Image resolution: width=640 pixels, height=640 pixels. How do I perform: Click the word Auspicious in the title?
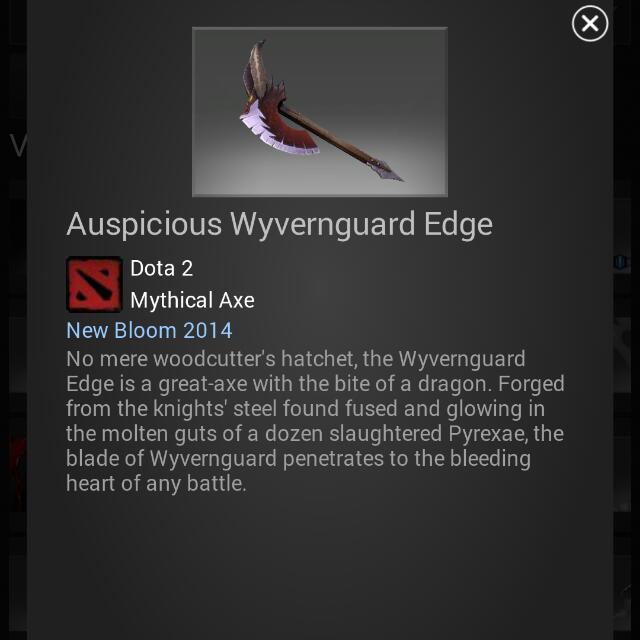(x=144, y=224)
